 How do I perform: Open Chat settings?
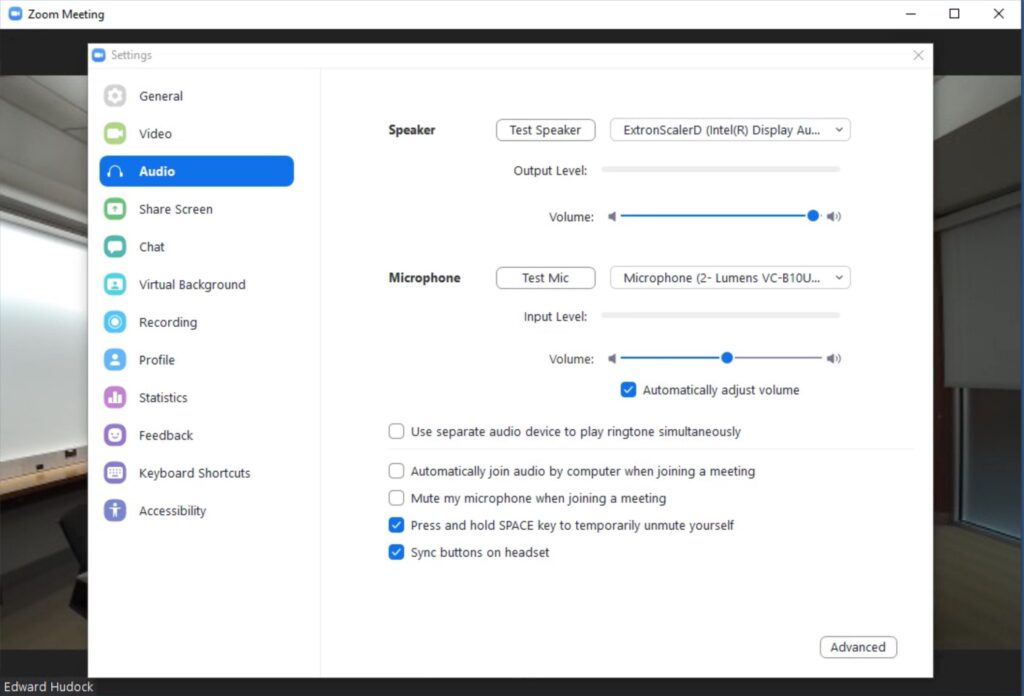tap(197, 247)
